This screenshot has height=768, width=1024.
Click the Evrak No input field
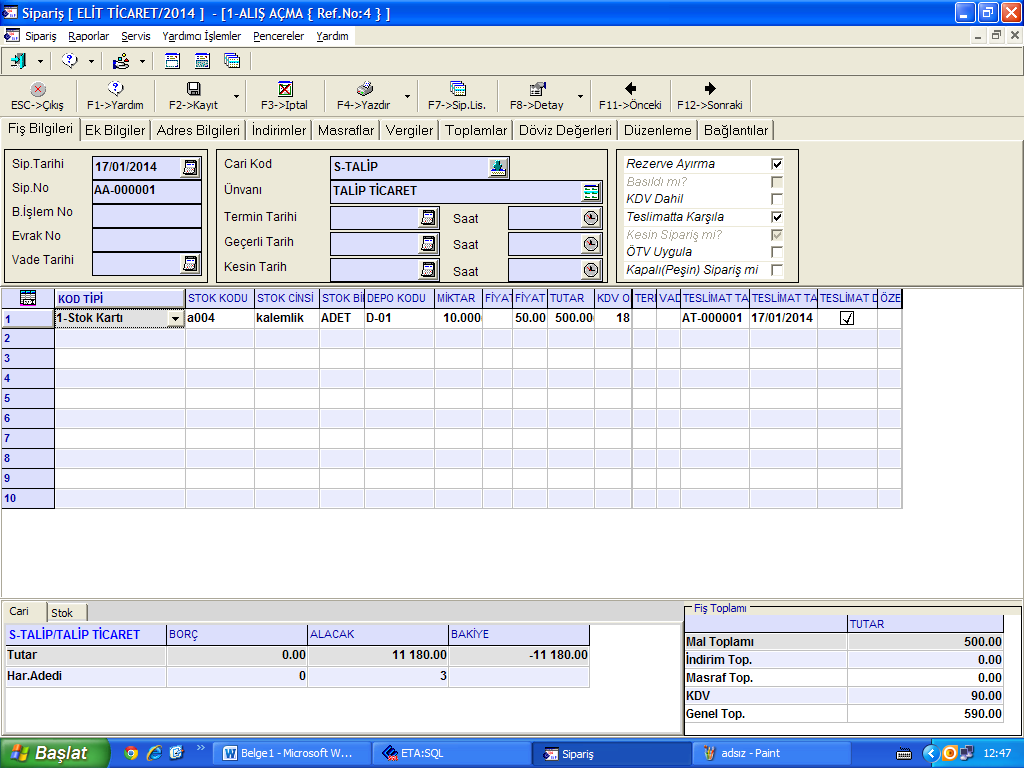point(147,239)
